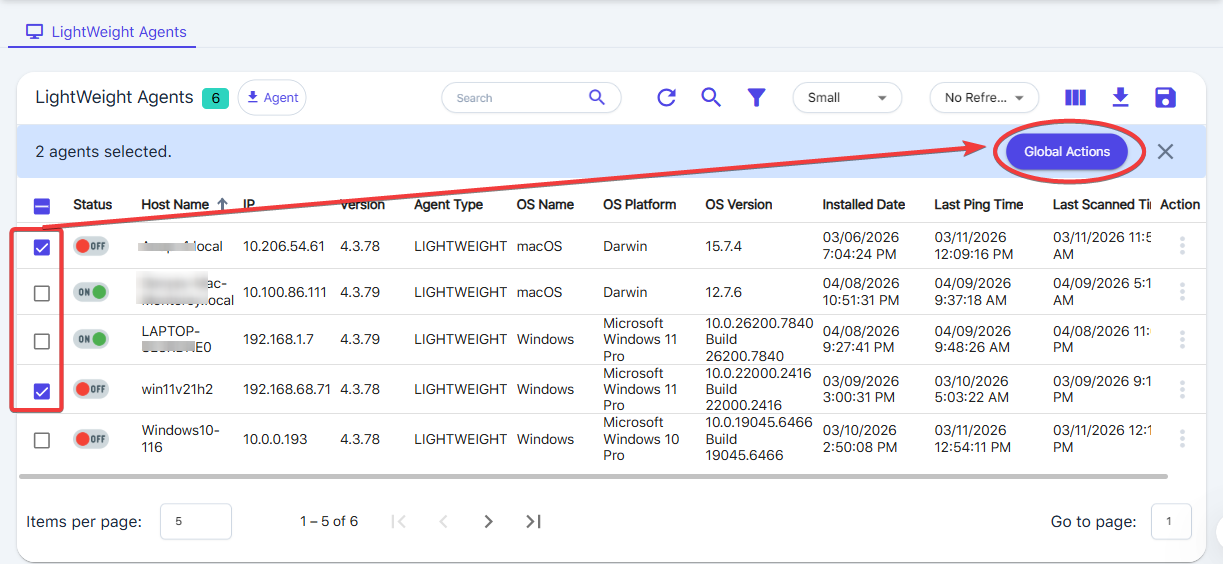Open the filter funnel icon
1223x564 pixels.
tap(757, 97)
